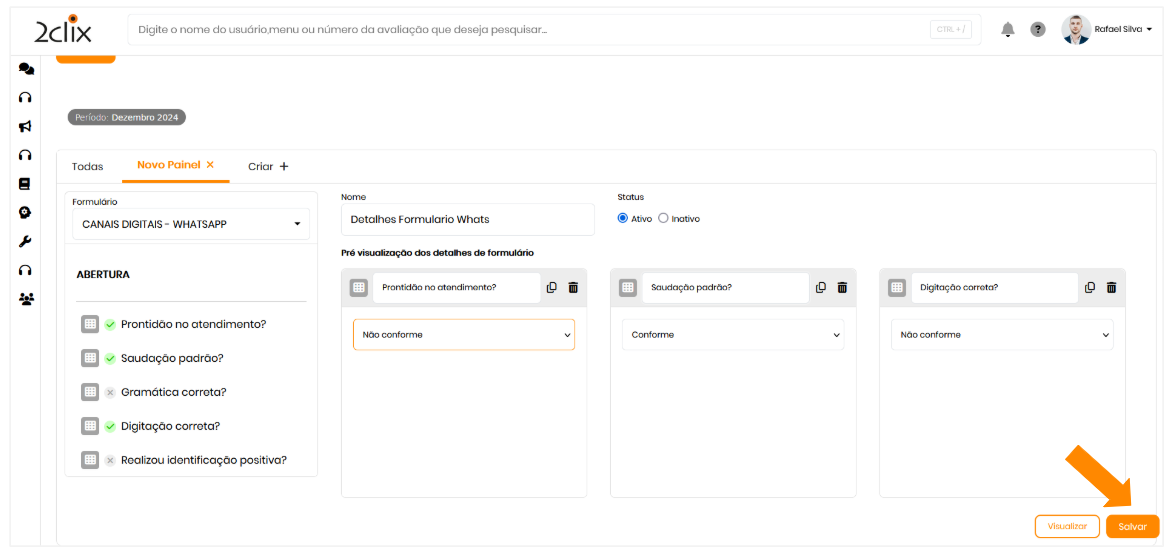Switch to the Todas tab
This screenshot has width=1173, height=558.
pyautogui.click(x=88, y=166)
